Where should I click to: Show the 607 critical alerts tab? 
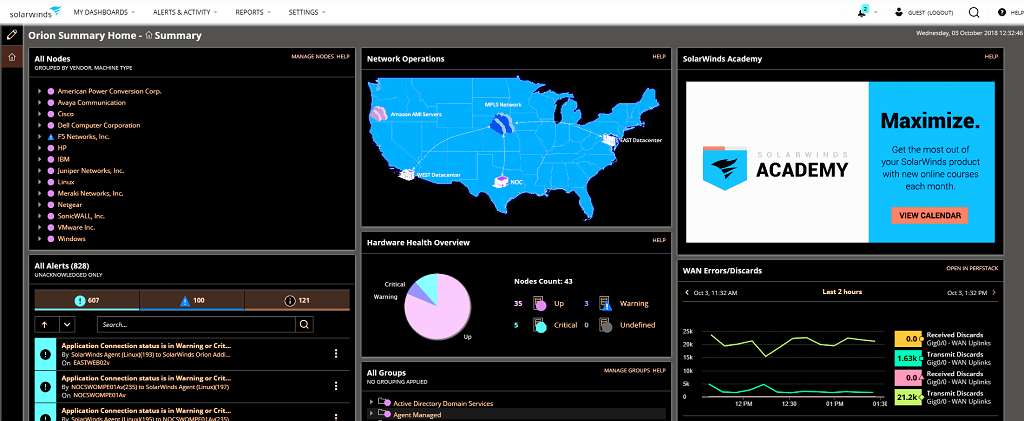(87, 300)
